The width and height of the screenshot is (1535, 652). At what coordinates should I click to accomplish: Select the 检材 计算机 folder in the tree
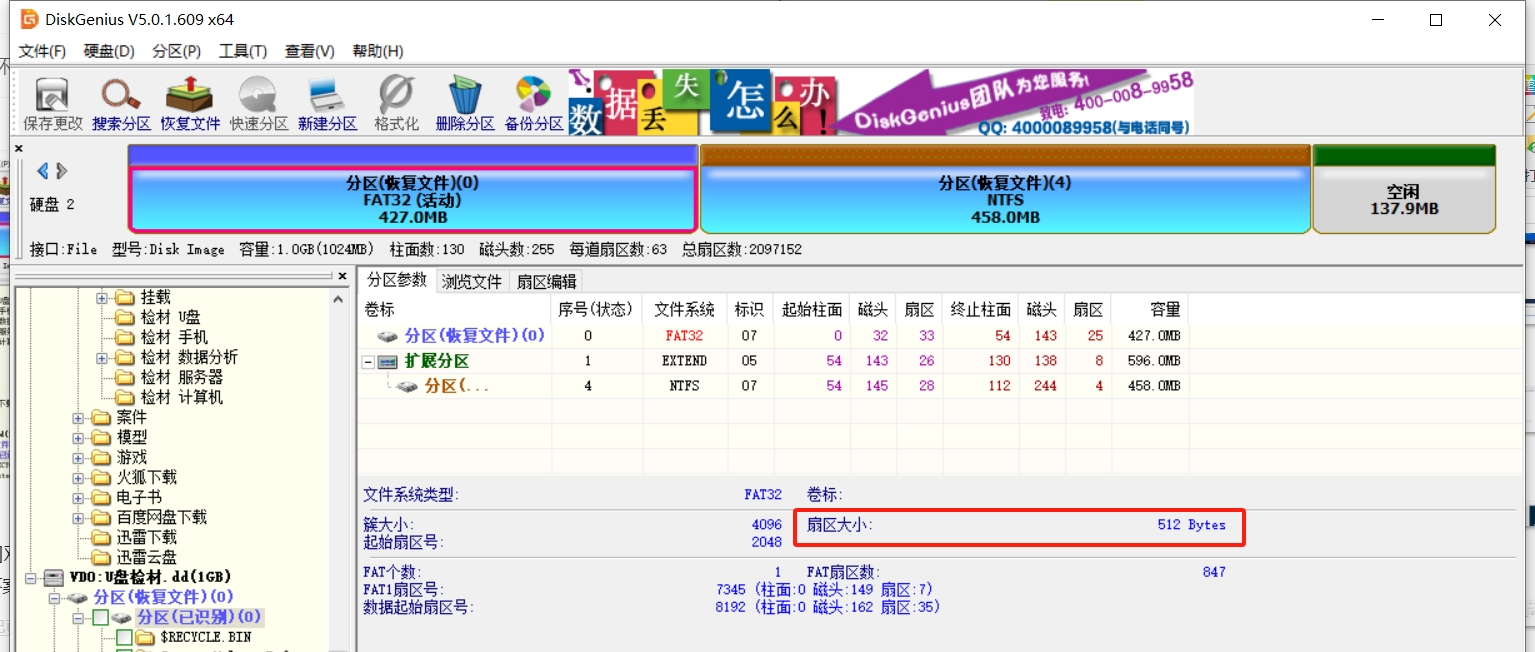(x=182, y=397)
